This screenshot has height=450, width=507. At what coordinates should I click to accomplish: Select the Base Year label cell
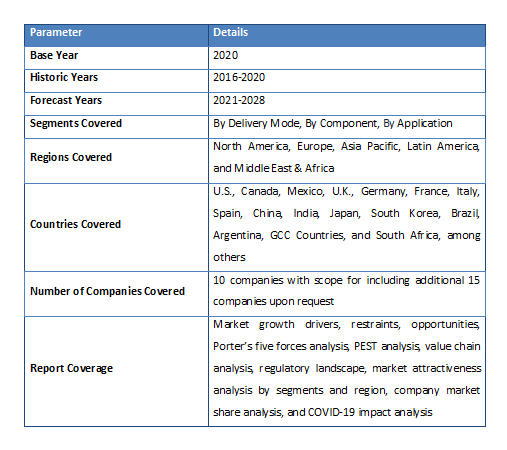[116, 58]
